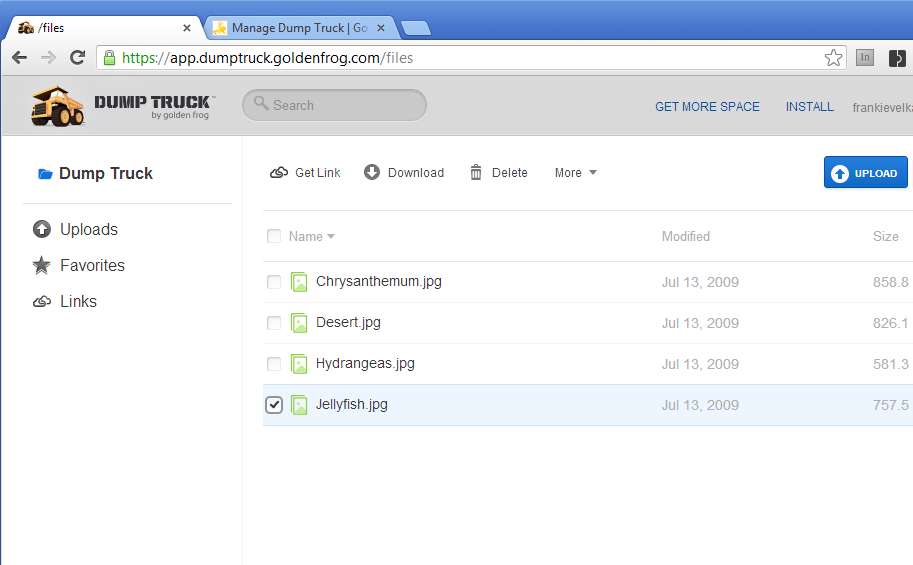Viewport: 913px width, 565px height.
Task: Click the Jul 13, 2009 date for Desert.jpg
Action: (x=700, y=323)
